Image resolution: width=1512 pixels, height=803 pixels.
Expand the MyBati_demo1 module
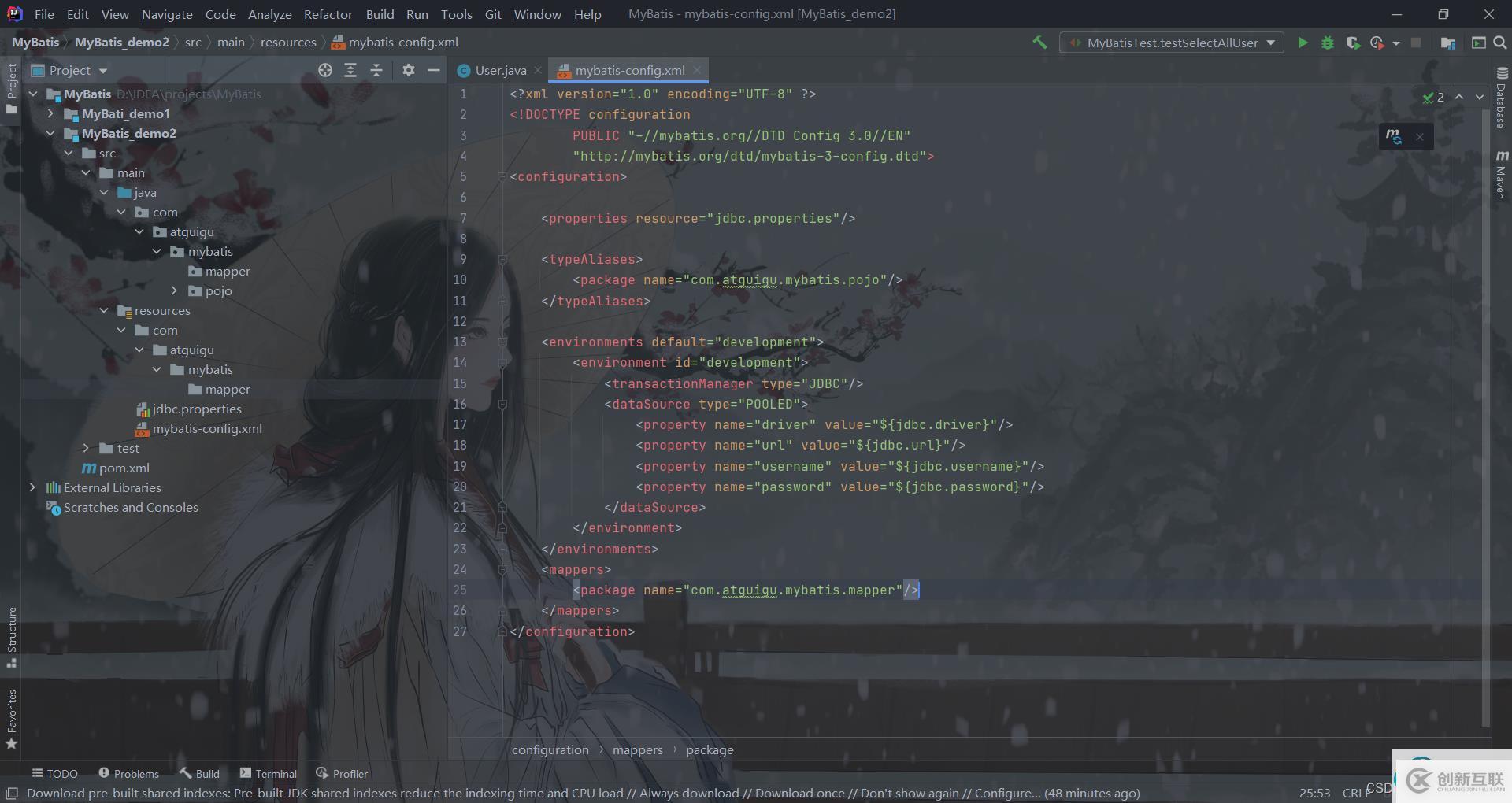coord(50,113)
